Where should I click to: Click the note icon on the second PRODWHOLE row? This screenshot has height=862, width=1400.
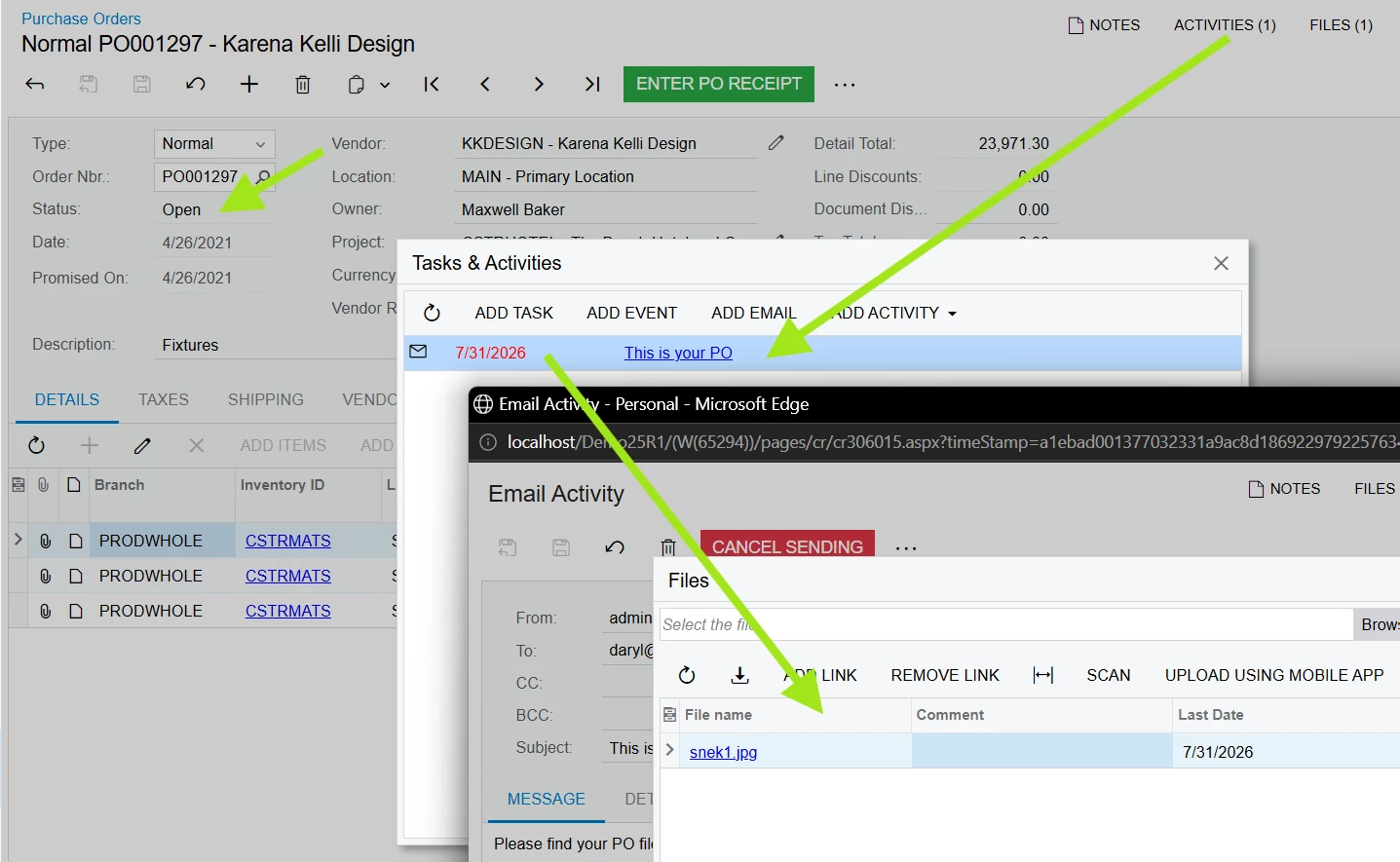coord(75,577)
